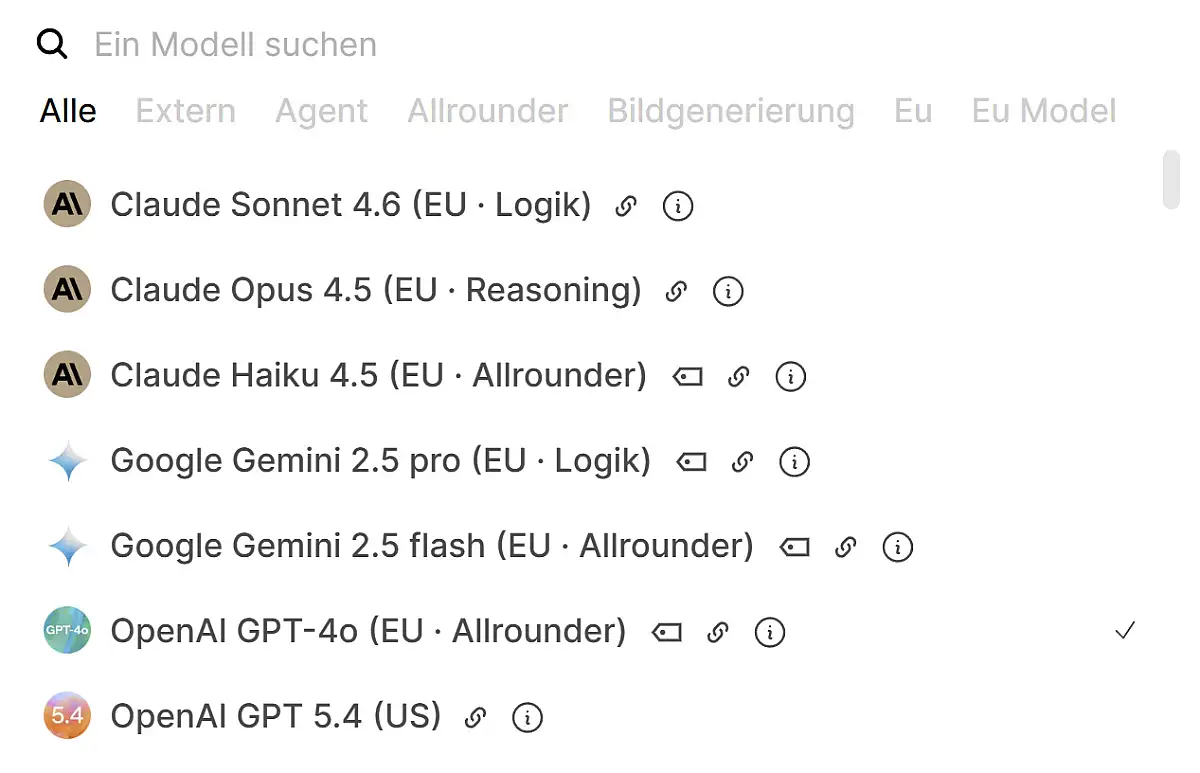Screen dimensions: 1200x773
Task: Choose Claude Opus 4.5 (EU · Reasoning) model
Action: (375, 291)
